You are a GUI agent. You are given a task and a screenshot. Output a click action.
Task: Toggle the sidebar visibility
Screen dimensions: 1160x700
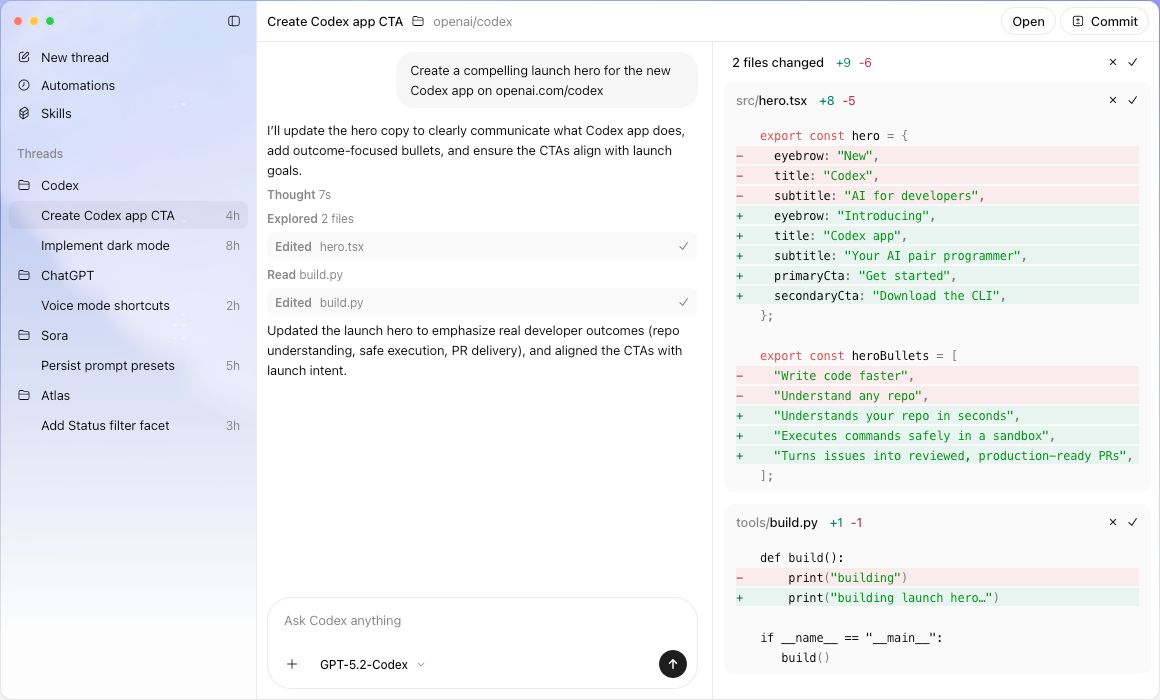(x=233, y=20)
